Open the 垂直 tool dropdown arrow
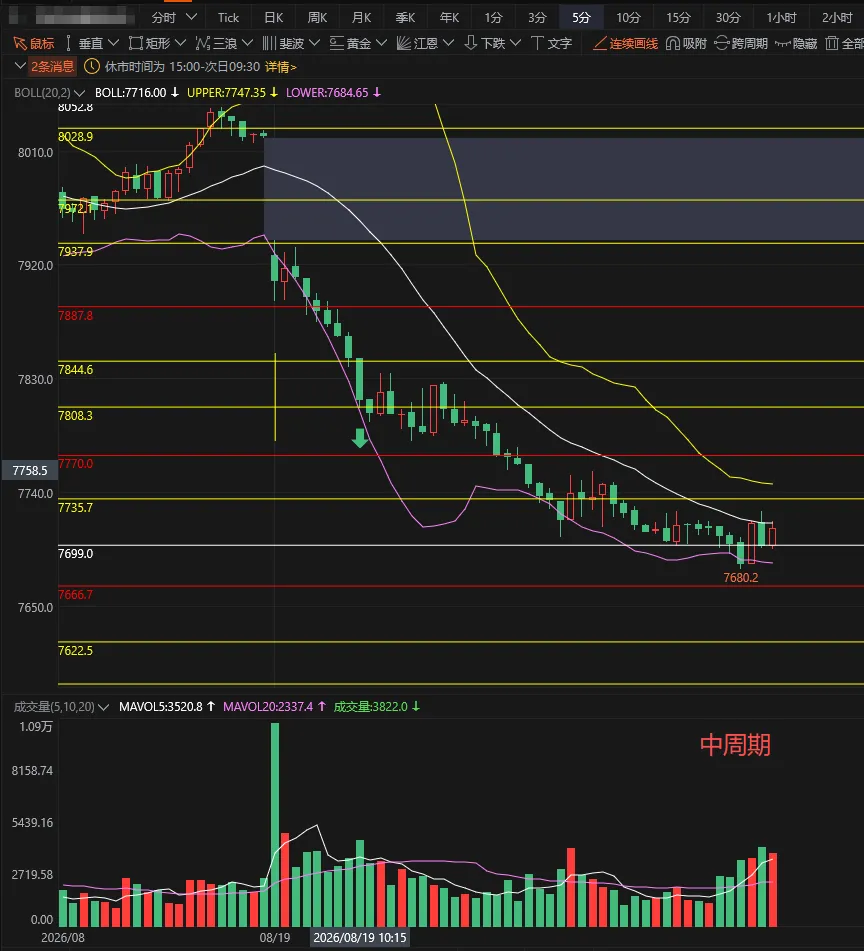This screenshot has height=951, width=864. 113,43
